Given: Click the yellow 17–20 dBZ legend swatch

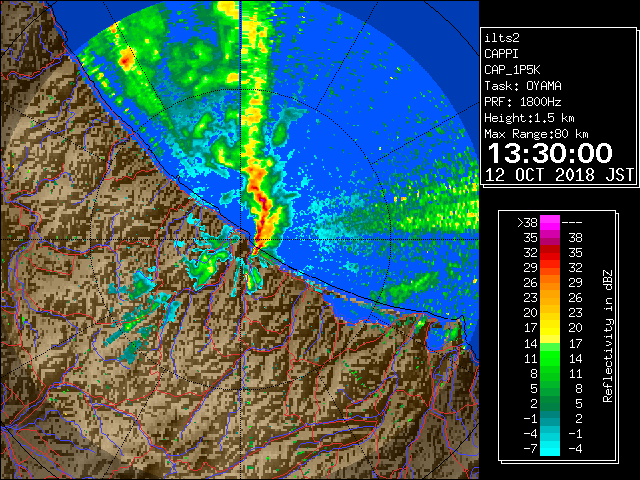Looking at the screenshot, I should 550,328.
